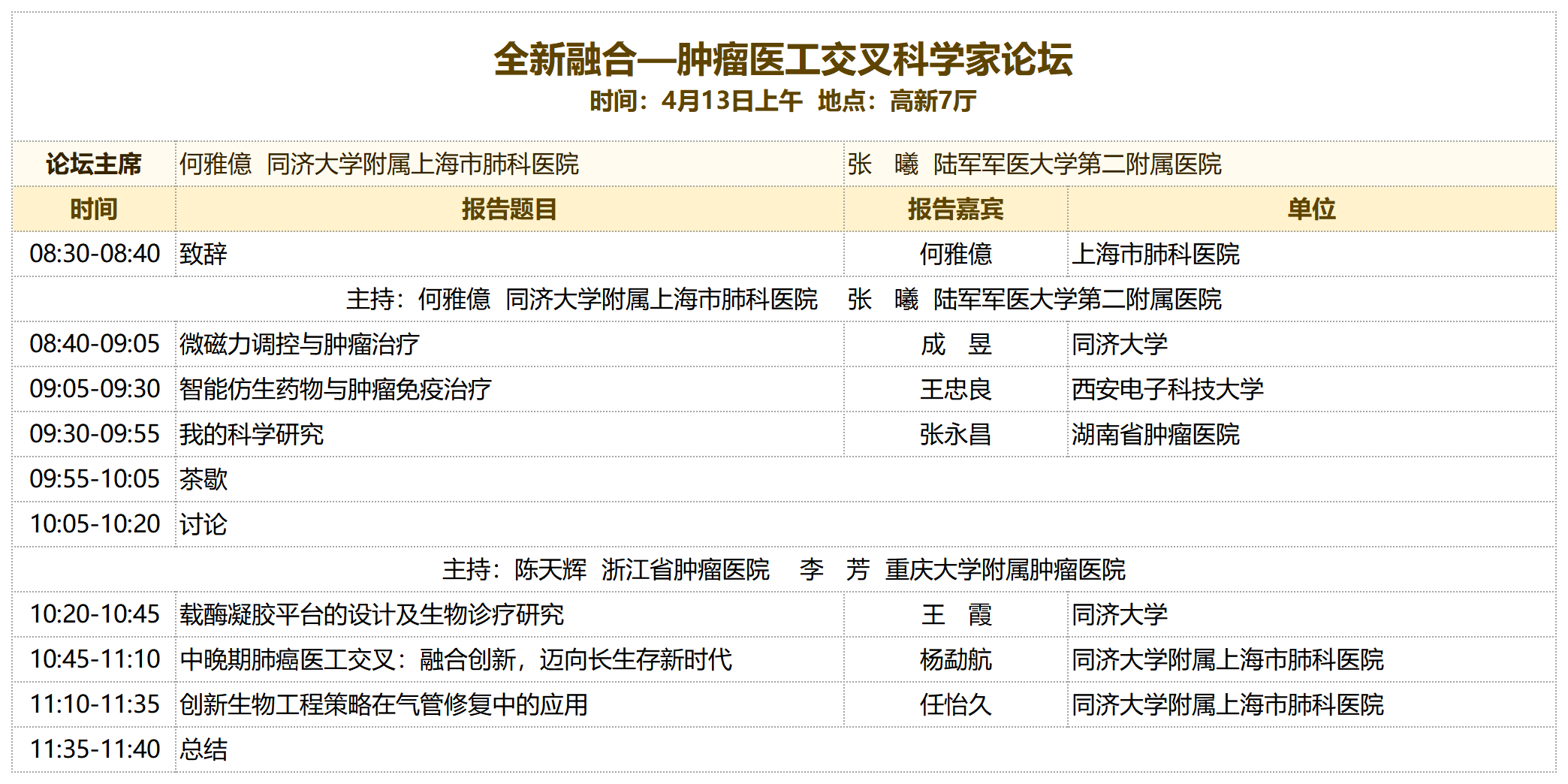The width and height of the screenshot is (1568, 784).
Task: Select the 报告嘉宾 column header
Action: 955,209
